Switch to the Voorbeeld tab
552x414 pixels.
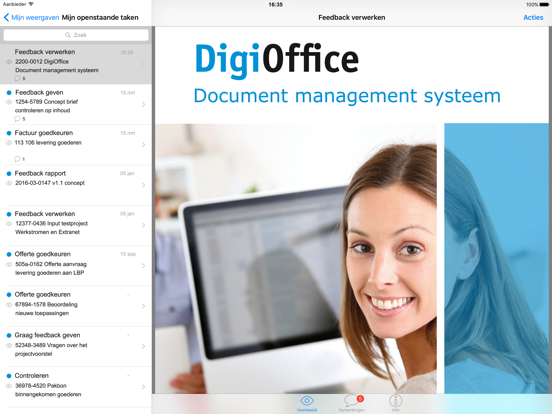click(x=307, y=403)
